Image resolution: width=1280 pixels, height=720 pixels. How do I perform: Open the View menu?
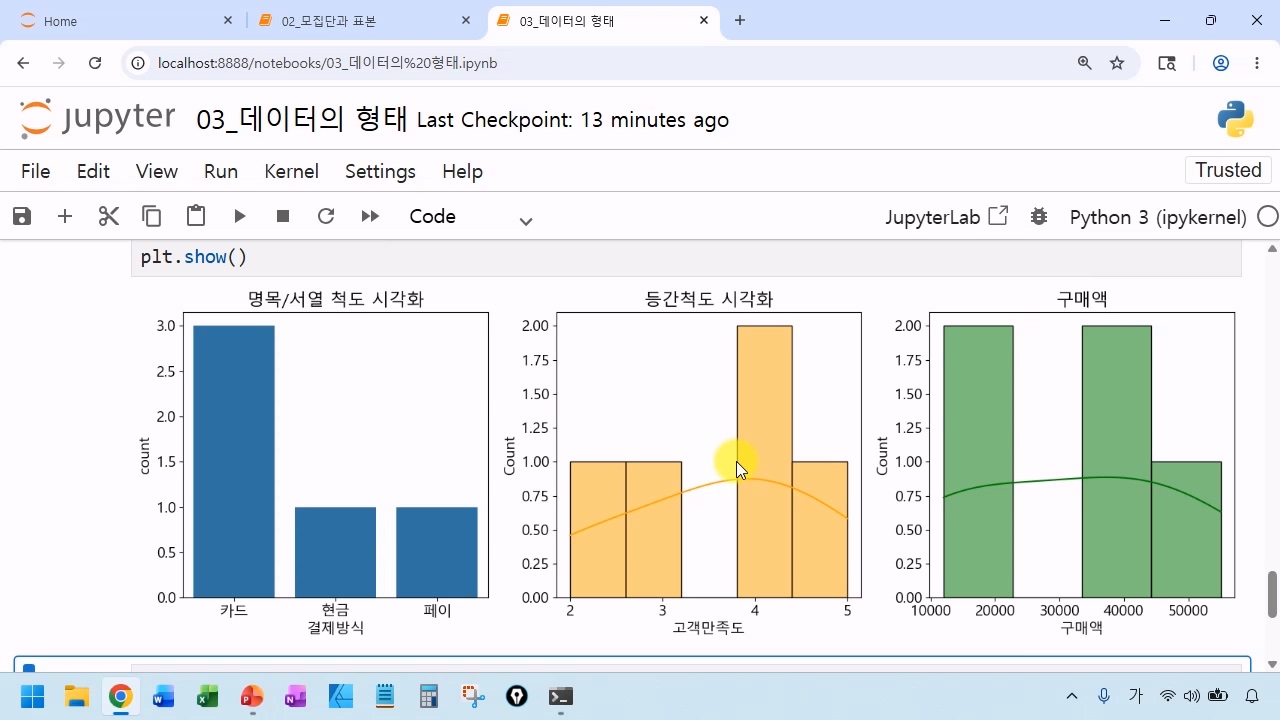(x=157, y=171)
